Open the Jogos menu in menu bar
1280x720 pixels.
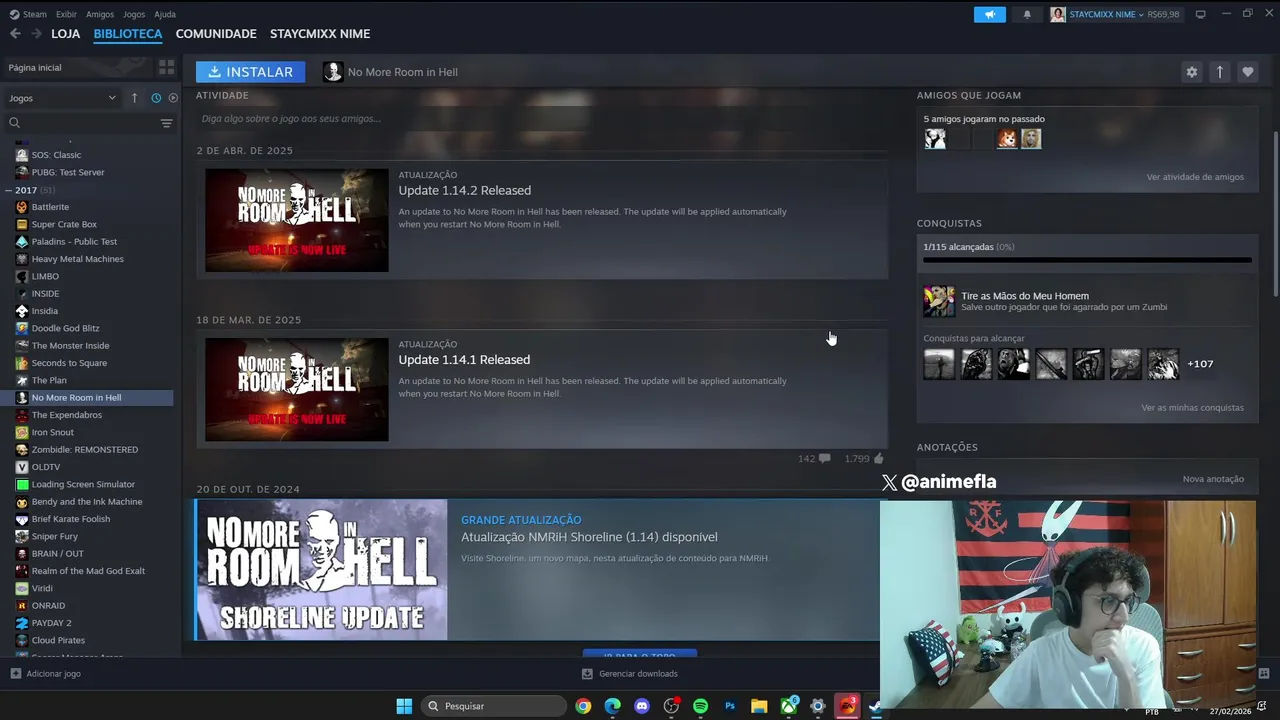pyautogui.click(x=134, y=14)
